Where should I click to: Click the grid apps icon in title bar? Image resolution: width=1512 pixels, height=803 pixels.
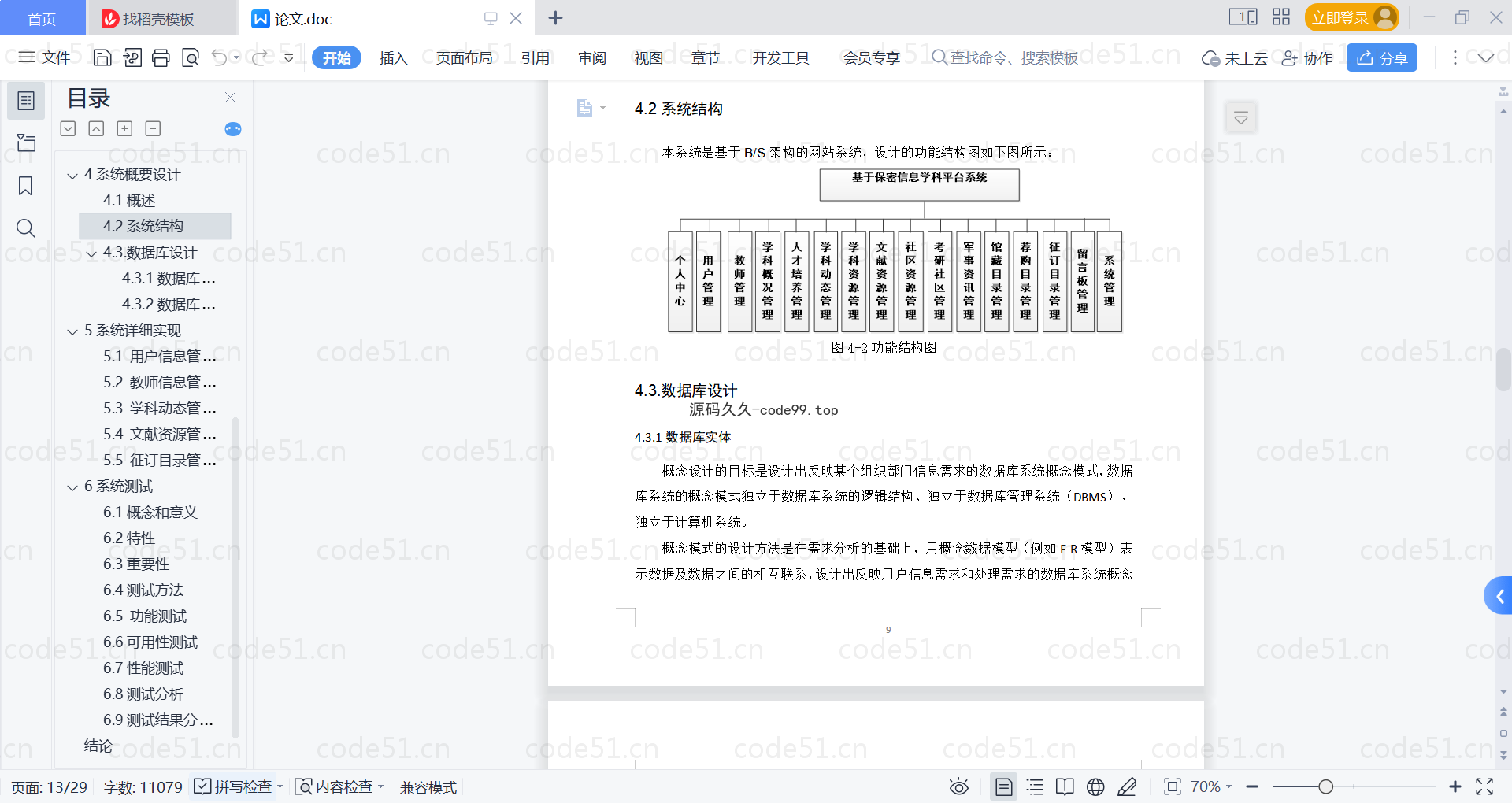click(x=1281, y=17)
